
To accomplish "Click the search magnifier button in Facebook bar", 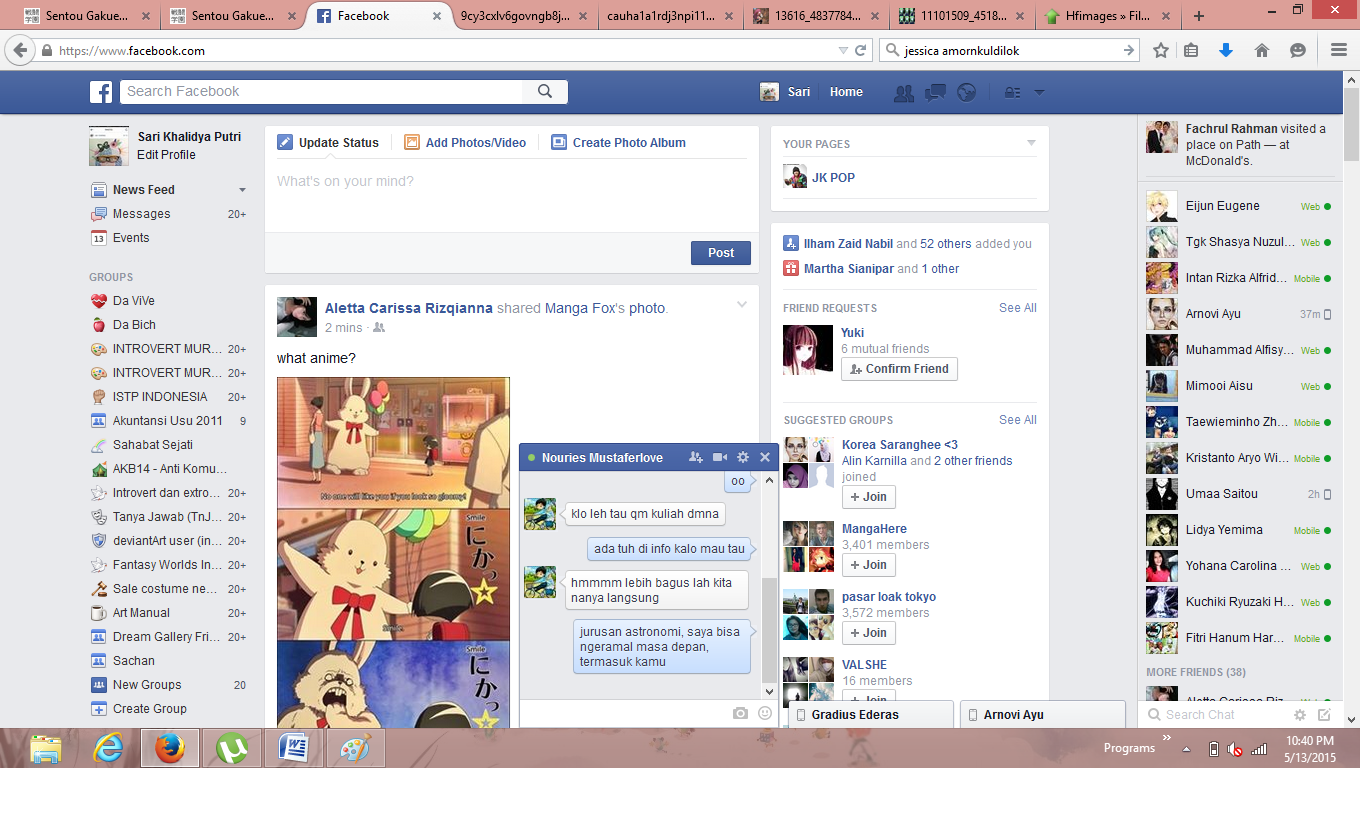I will (545, 92).
